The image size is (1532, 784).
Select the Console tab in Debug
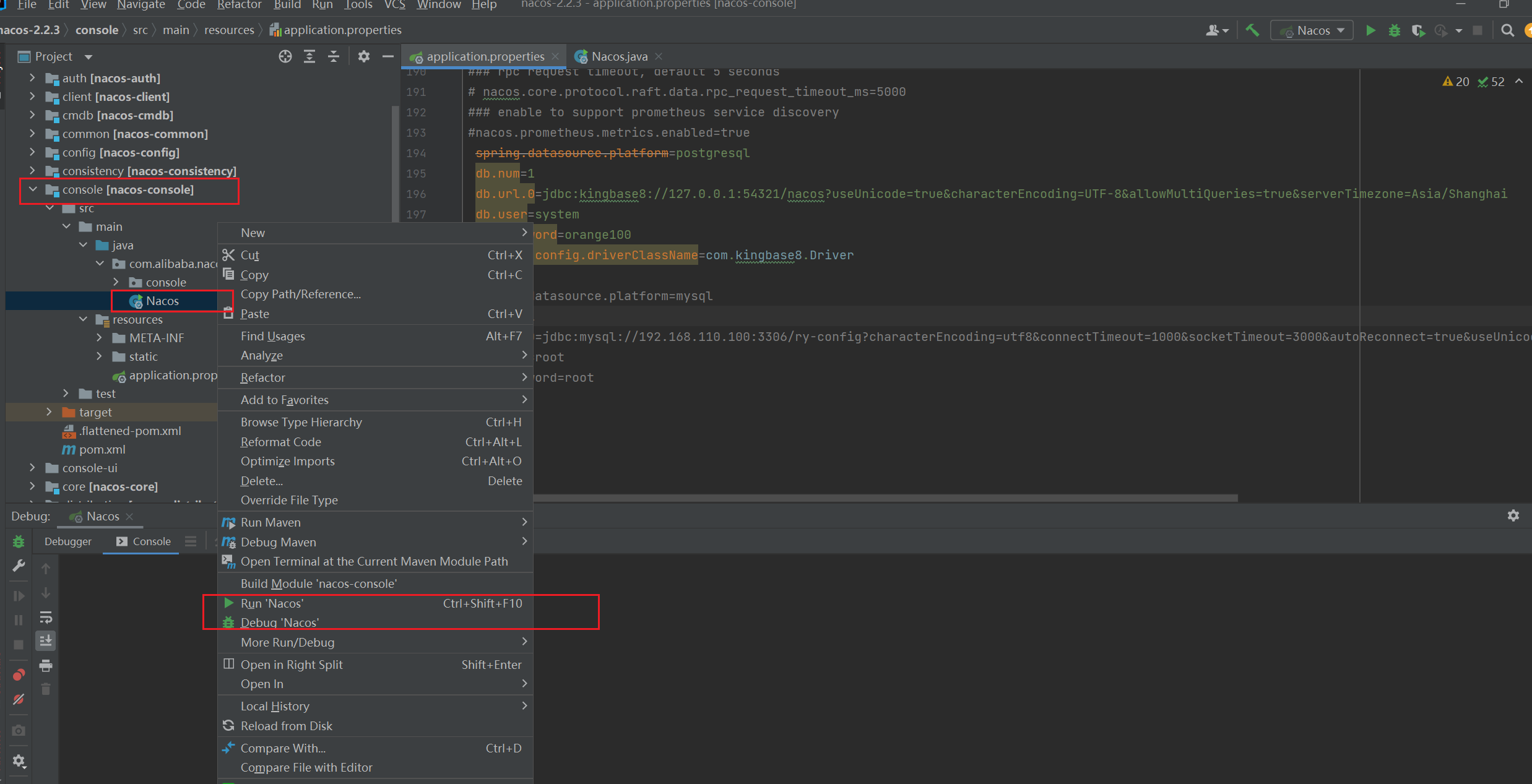click(x=144, y=541)
